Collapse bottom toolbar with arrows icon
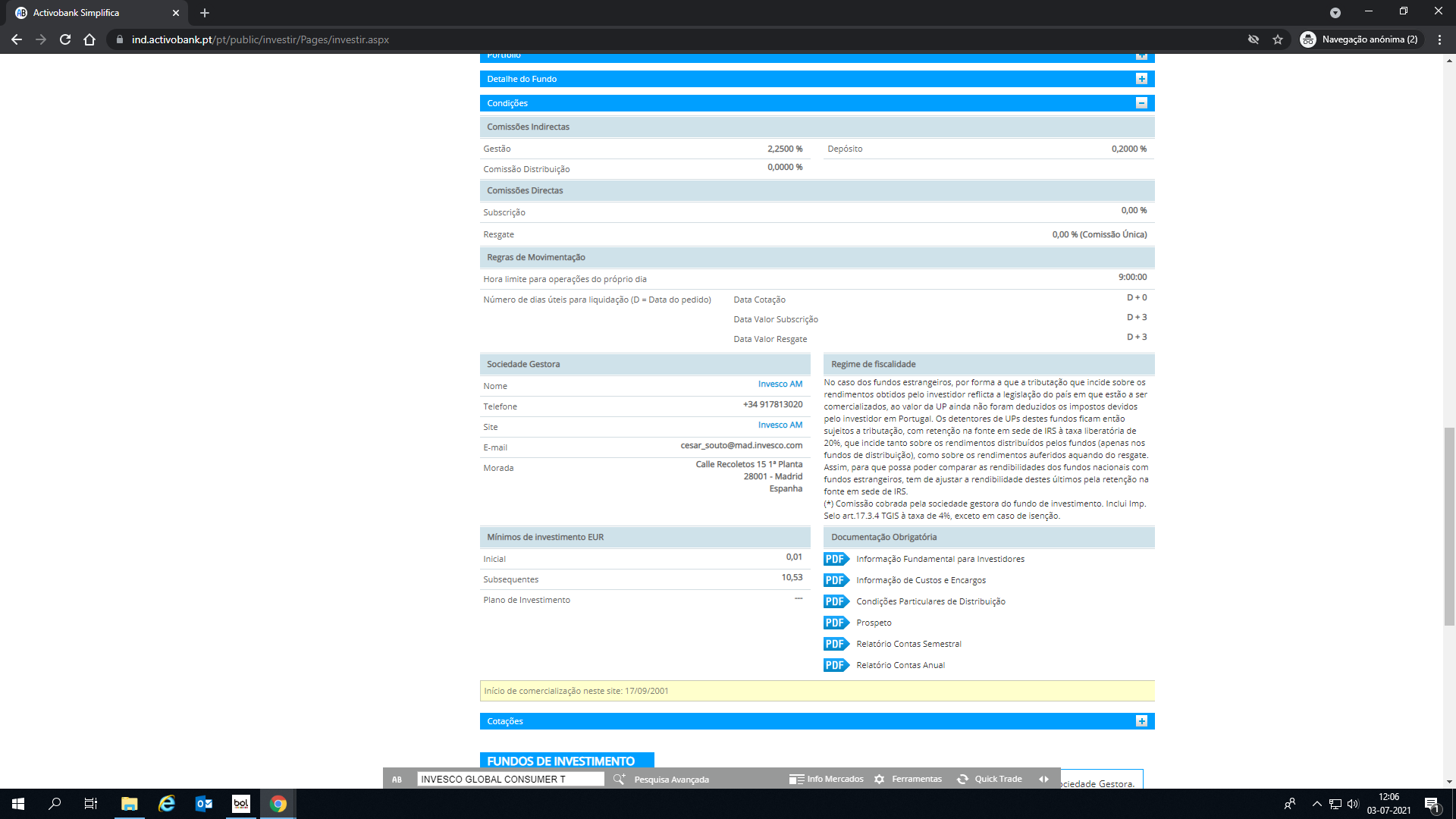1456x819 pixels. point(1044,779)
